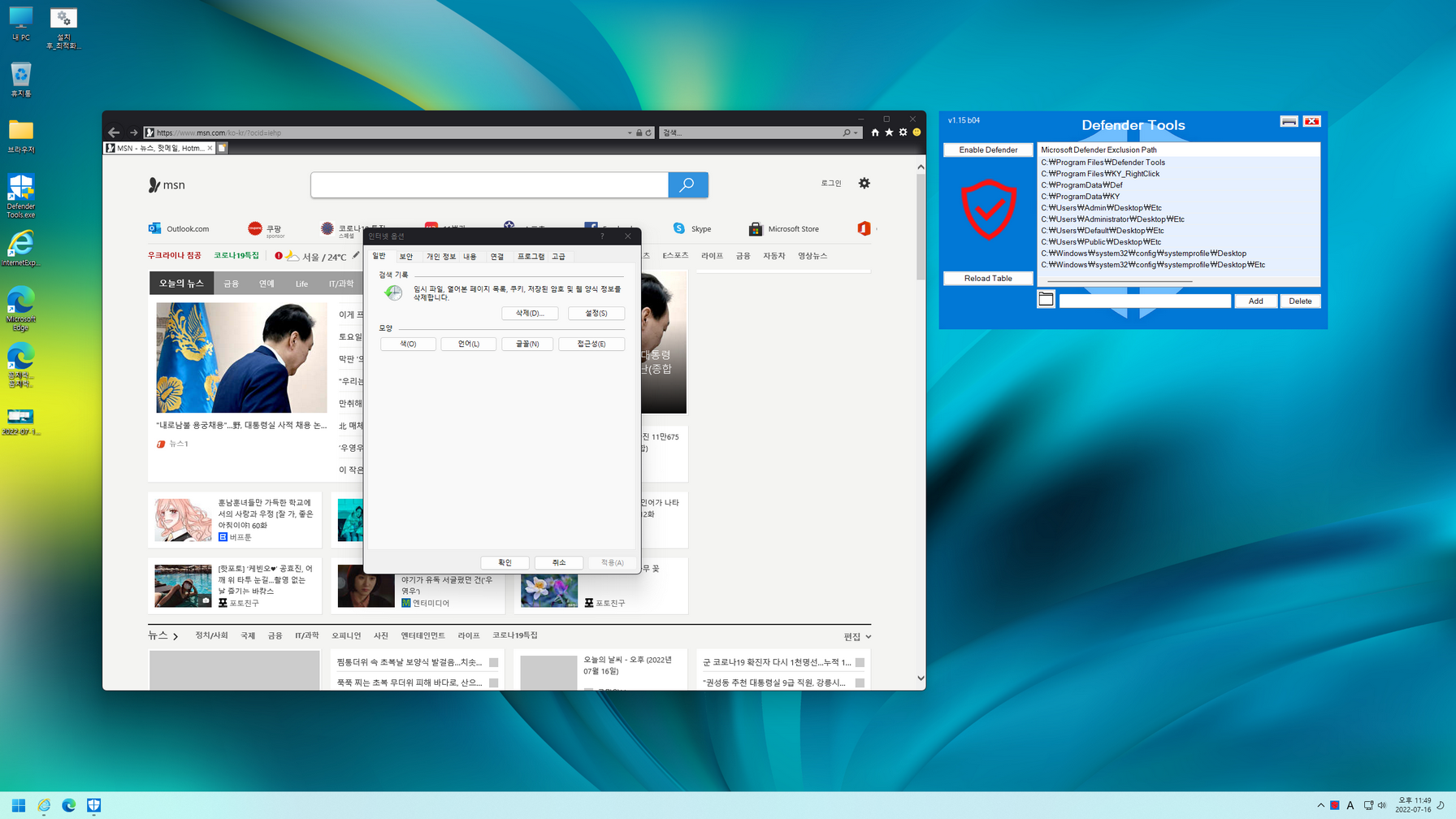Click the 글꼴(N) button

[527, 344]
